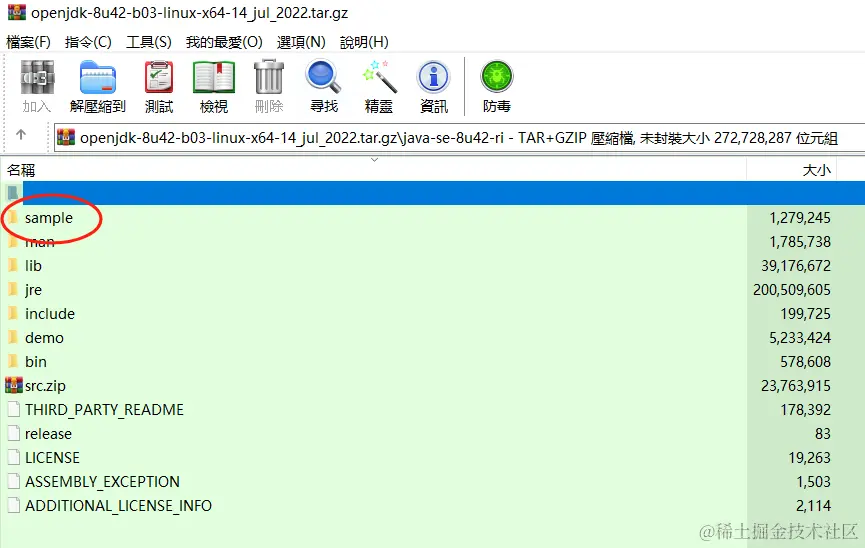Select the bin folder icon
This screenshot has height=548, width=865.
[13, 361]
